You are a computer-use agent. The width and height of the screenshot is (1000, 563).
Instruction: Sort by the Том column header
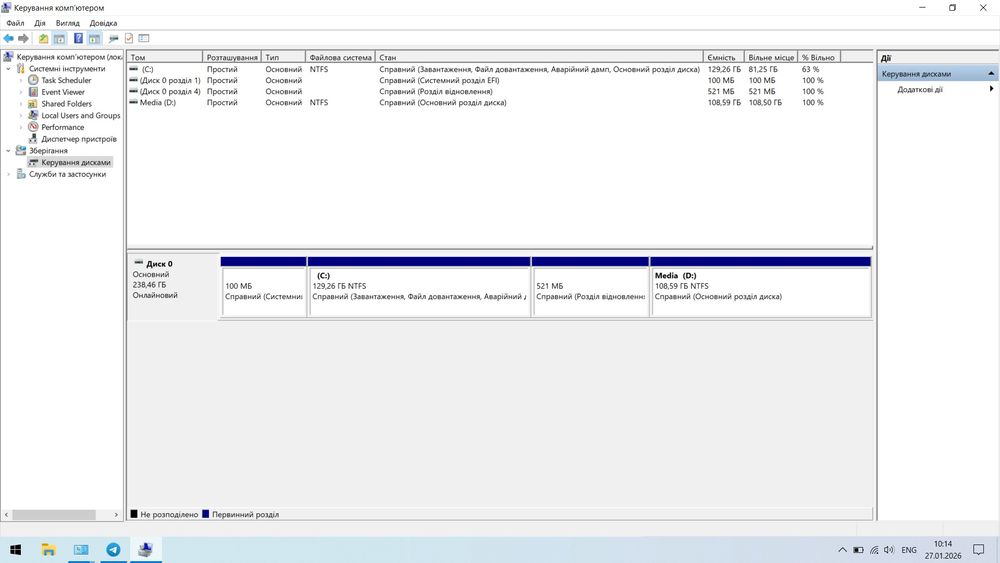tap(165, 57)
